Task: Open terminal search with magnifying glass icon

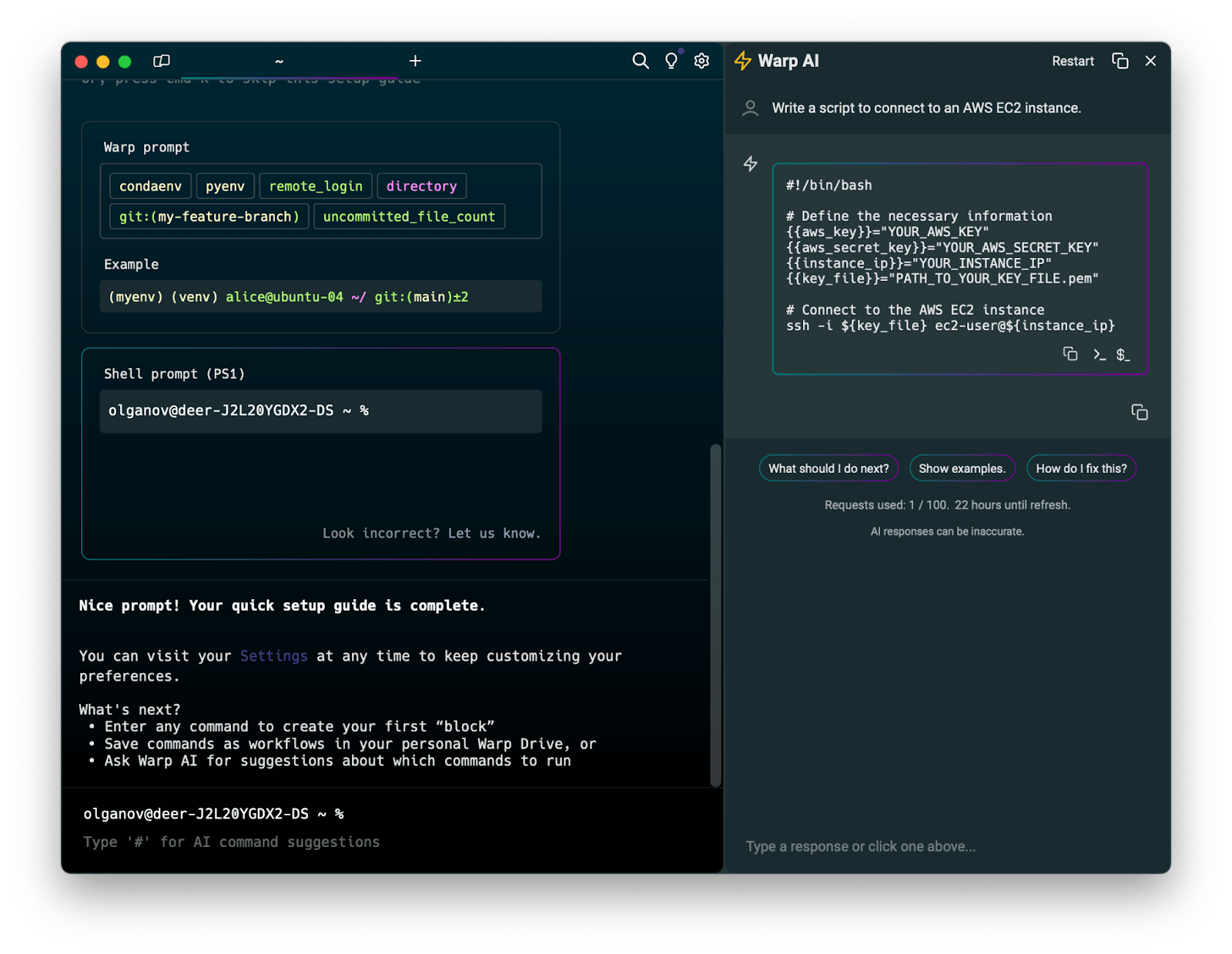Action: click(x=640, y=61)
